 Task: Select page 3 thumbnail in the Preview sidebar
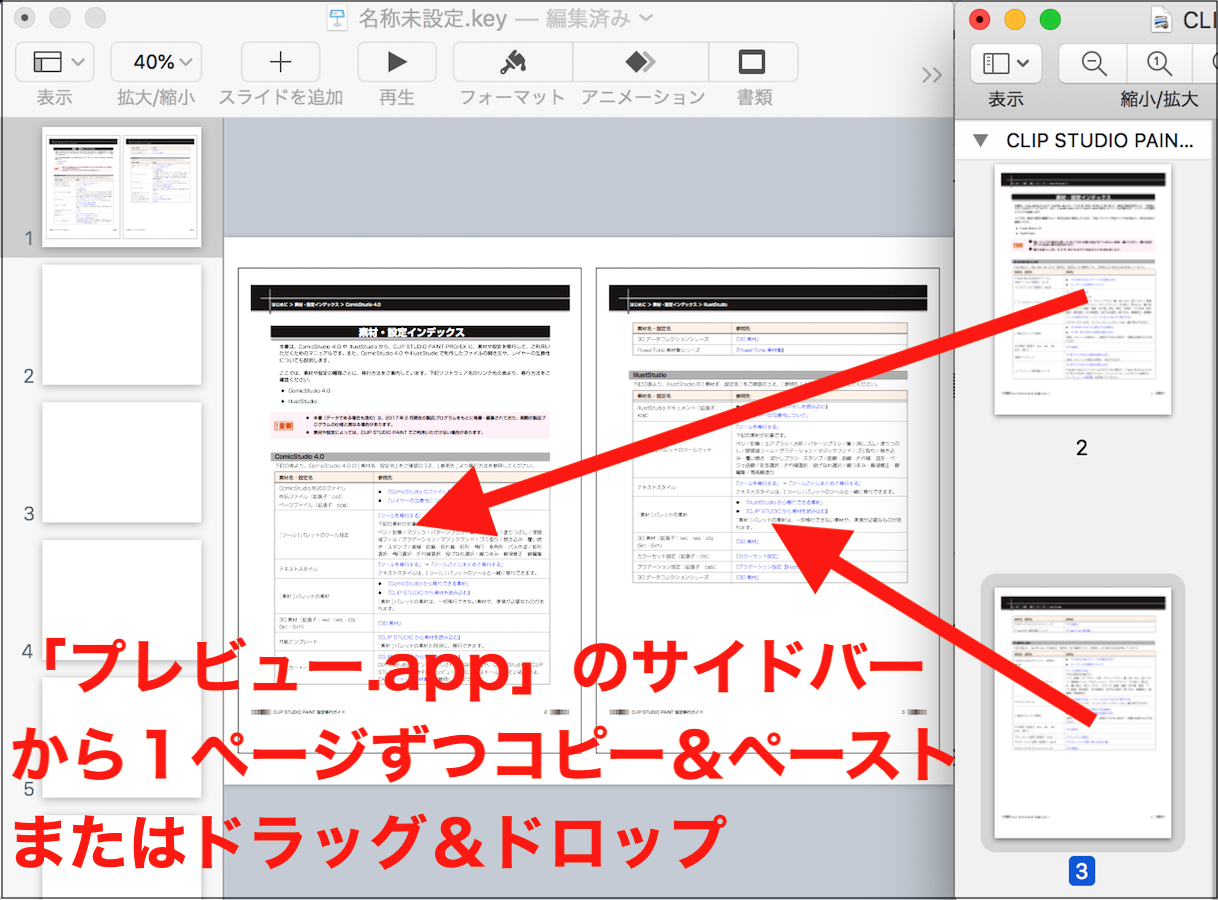[1081, 713]
